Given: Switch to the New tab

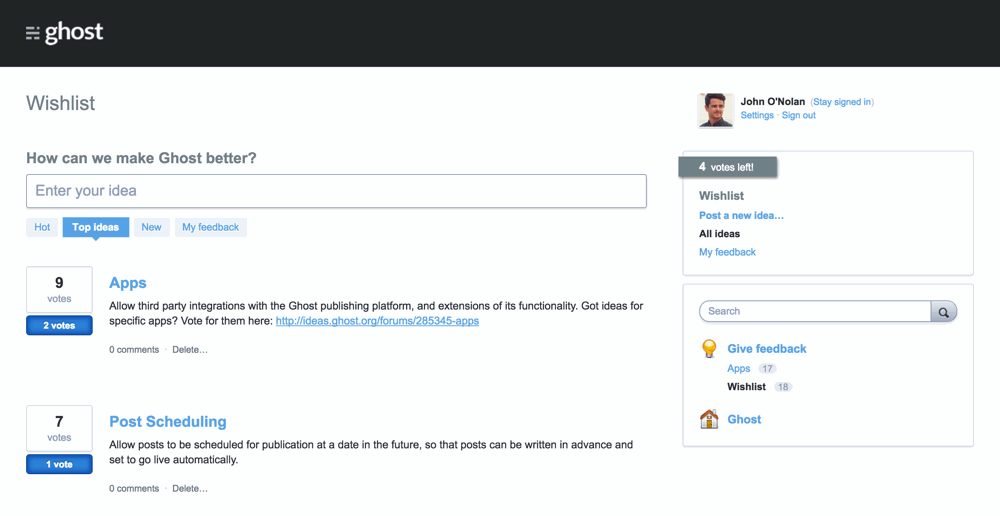Looking at the screenshot, I should click(151, 227).
